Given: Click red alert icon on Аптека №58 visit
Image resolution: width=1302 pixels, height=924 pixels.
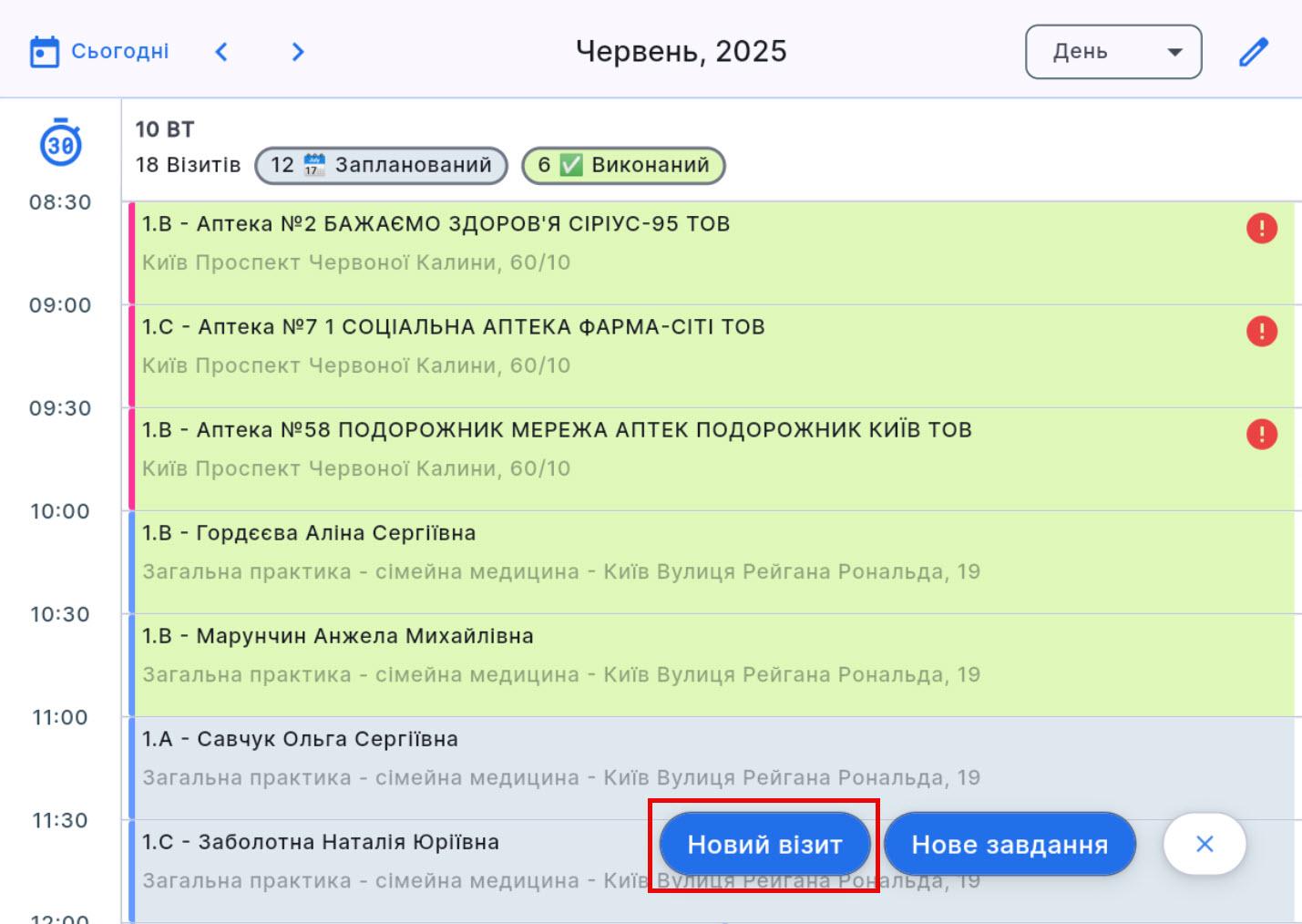Looking at the screenshot, I should (x=1261, y=434).
